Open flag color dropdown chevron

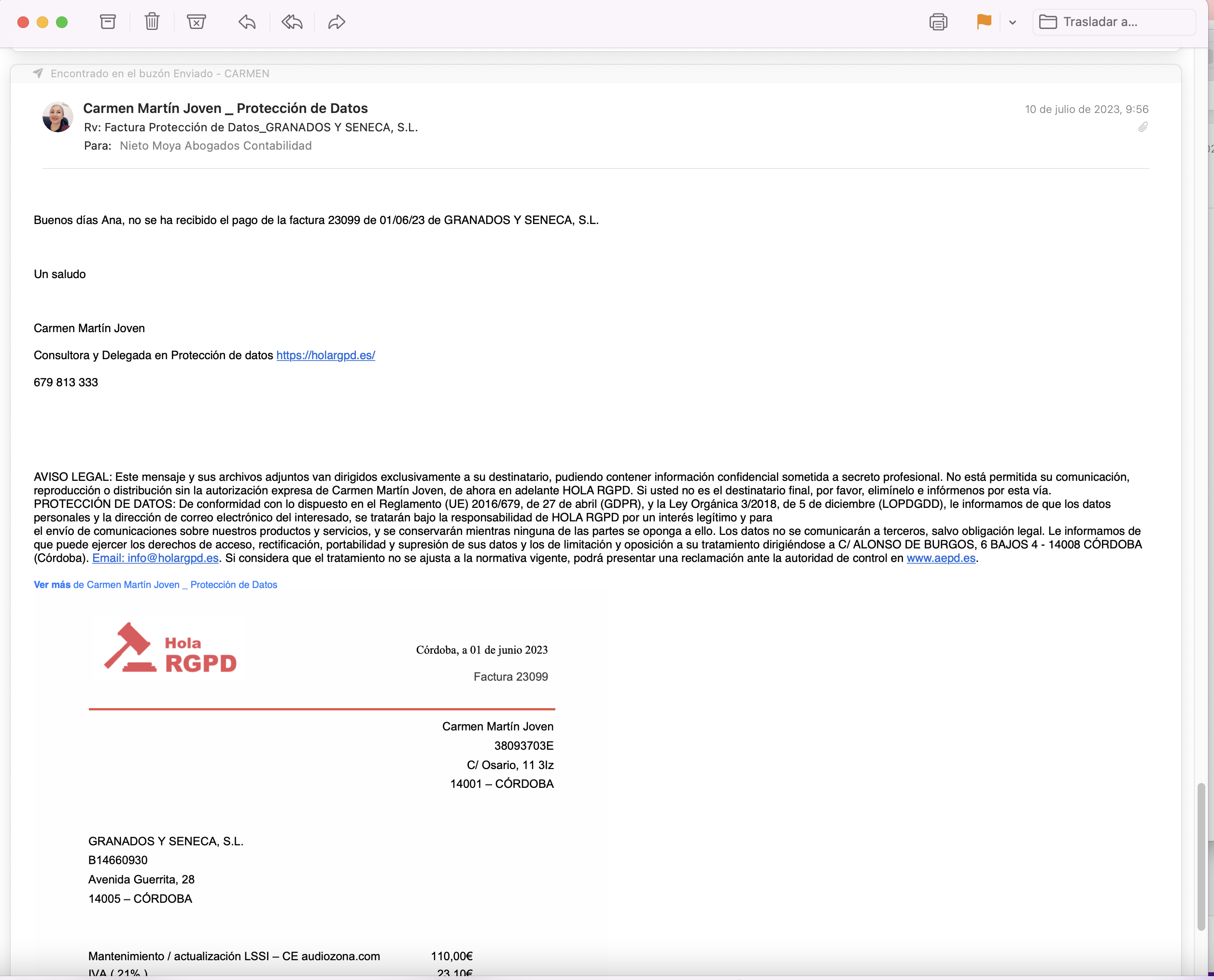coord(1013,23)
